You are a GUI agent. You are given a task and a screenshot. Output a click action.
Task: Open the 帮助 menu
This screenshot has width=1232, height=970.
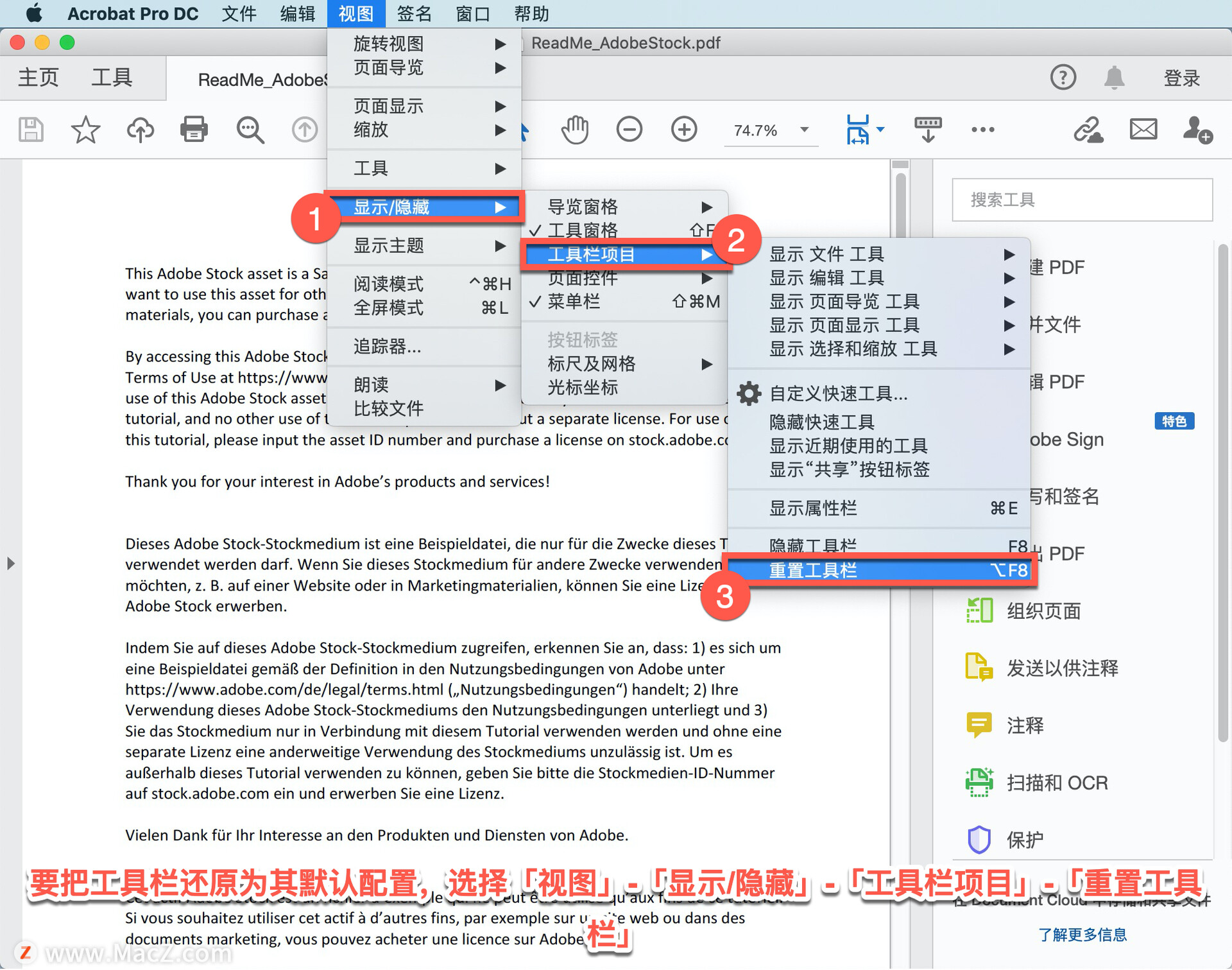(x=531, y=13)
